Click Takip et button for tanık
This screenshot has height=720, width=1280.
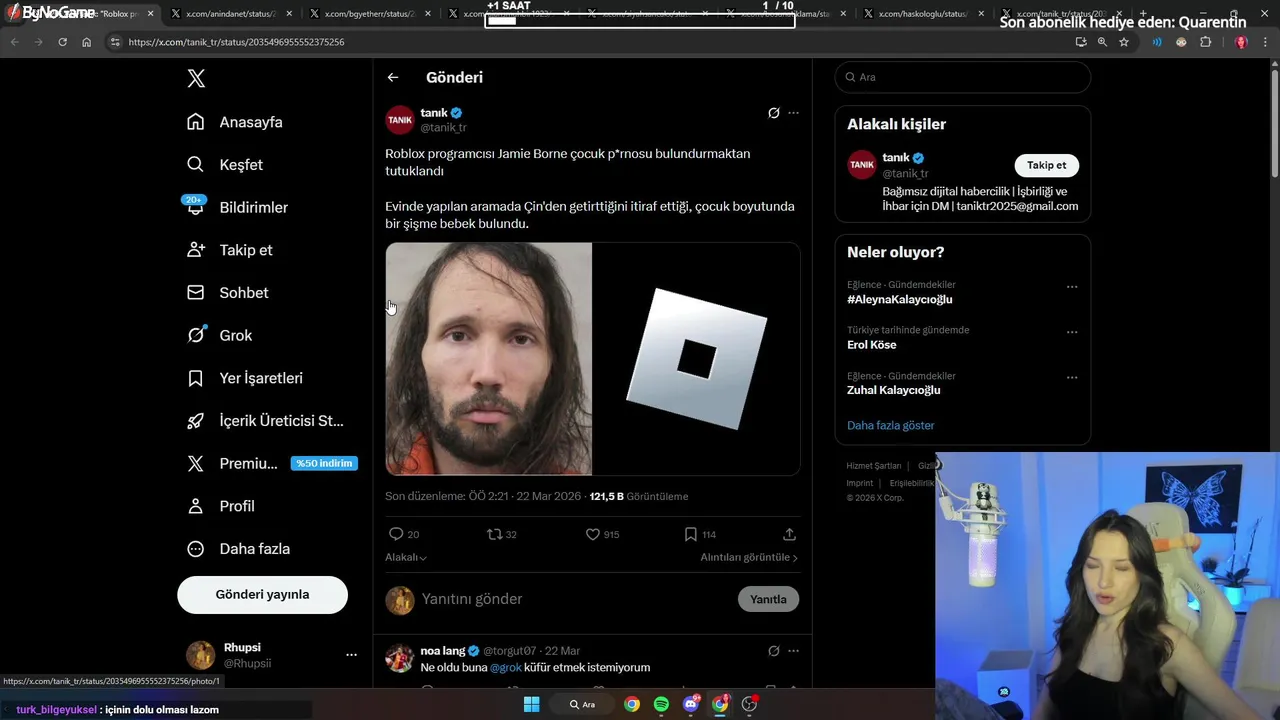click(1046, 165)
